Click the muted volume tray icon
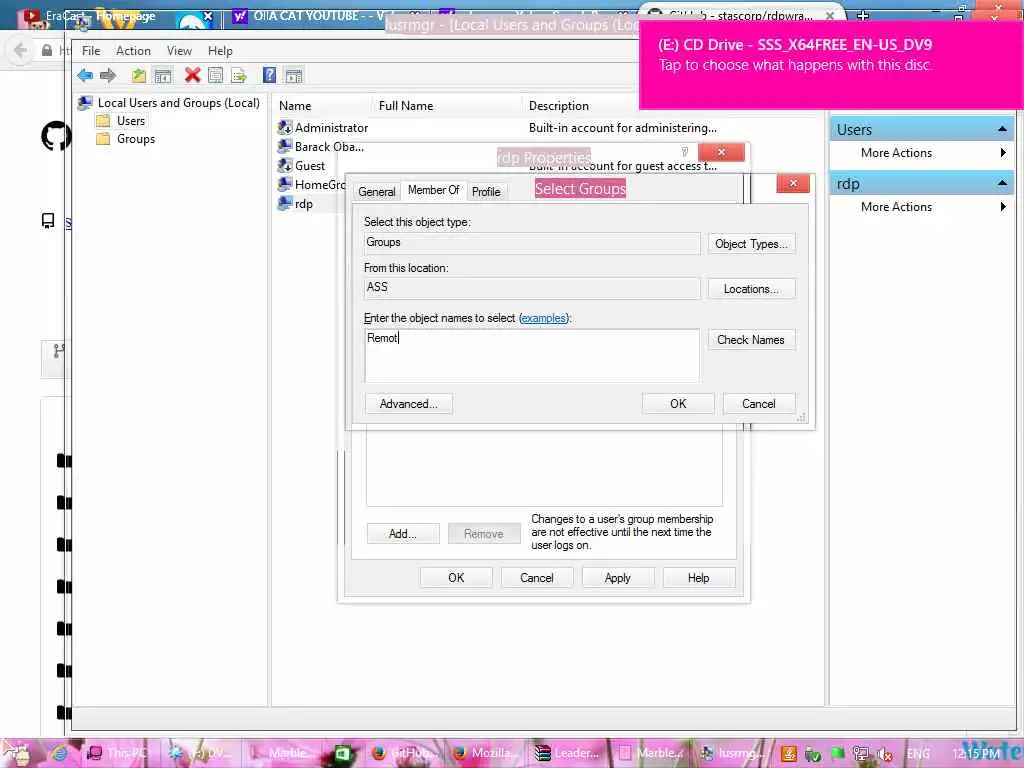1024x768 pixels. click(885, 754)
